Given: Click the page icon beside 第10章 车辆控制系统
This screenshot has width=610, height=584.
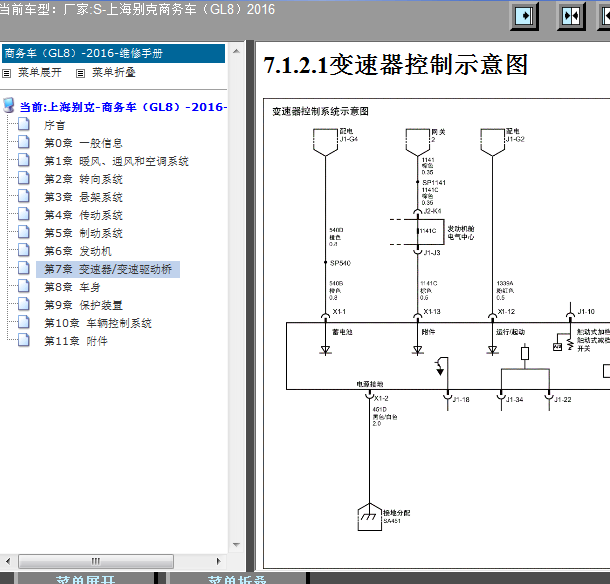Looking at the screenshot, I should [x=24, y=322].
